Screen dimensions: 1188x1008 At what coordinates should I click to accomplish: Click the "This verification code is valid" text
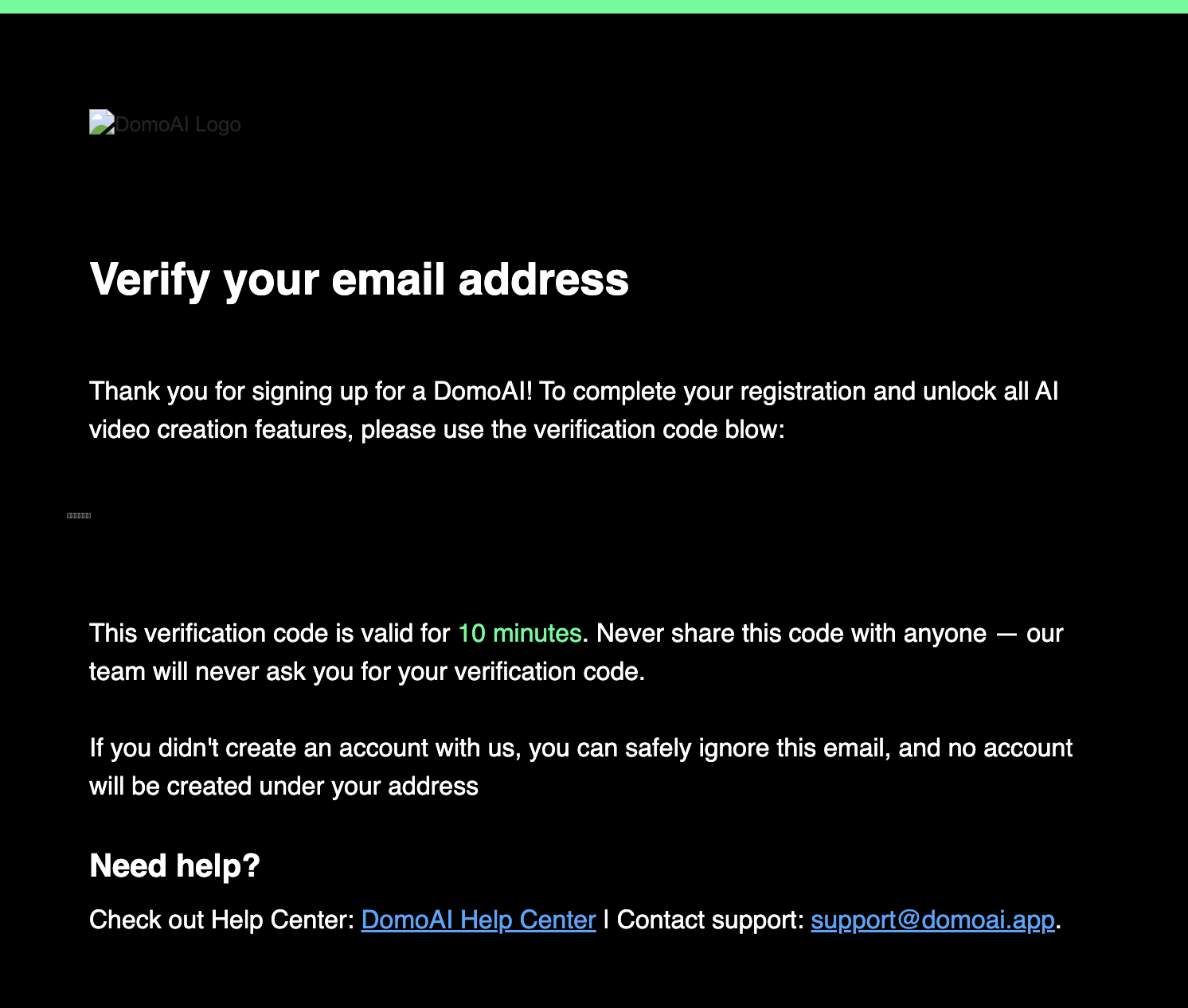click(x=270, y=634)
